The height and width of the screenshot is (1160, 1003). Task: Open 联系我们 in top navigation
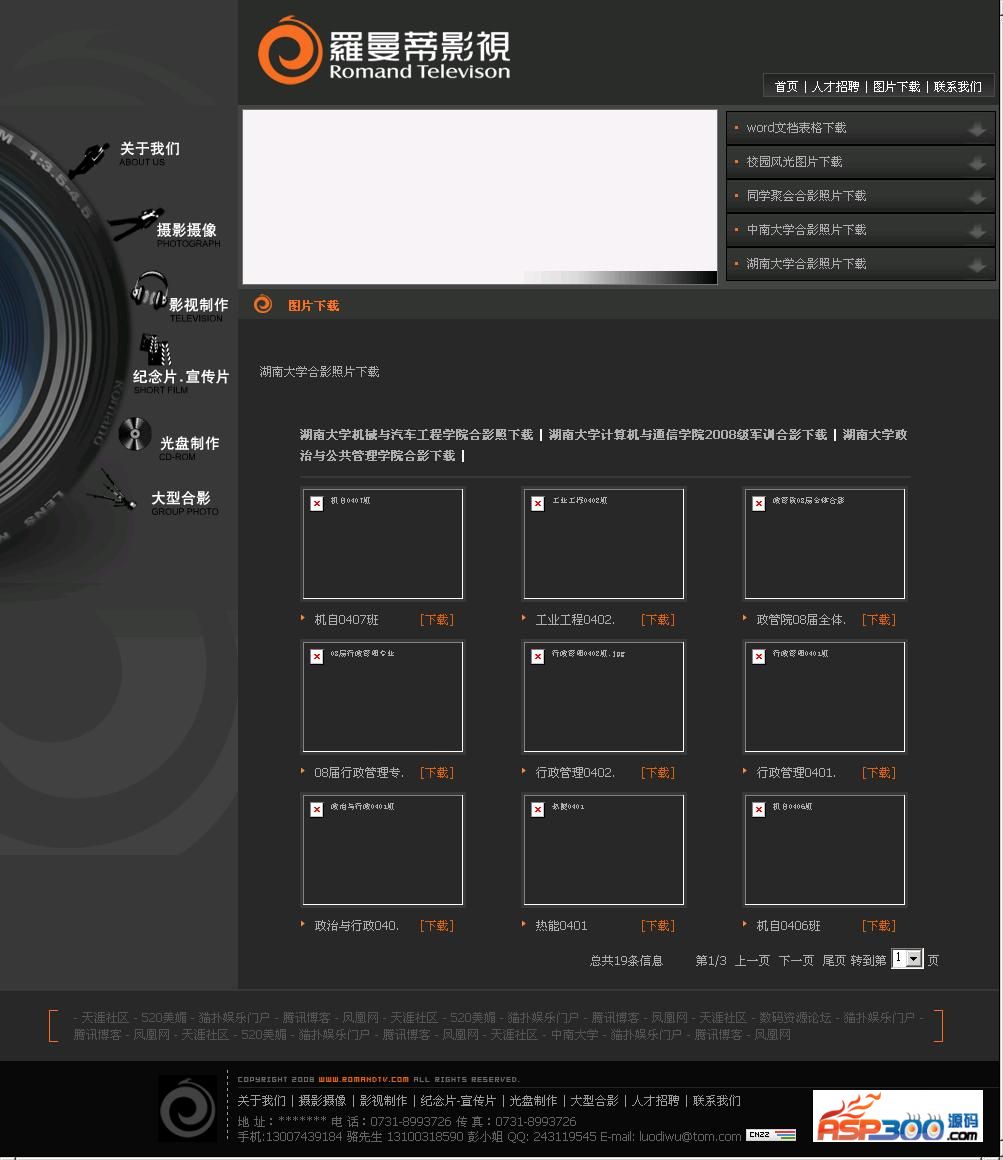click(x=957, y=87)
